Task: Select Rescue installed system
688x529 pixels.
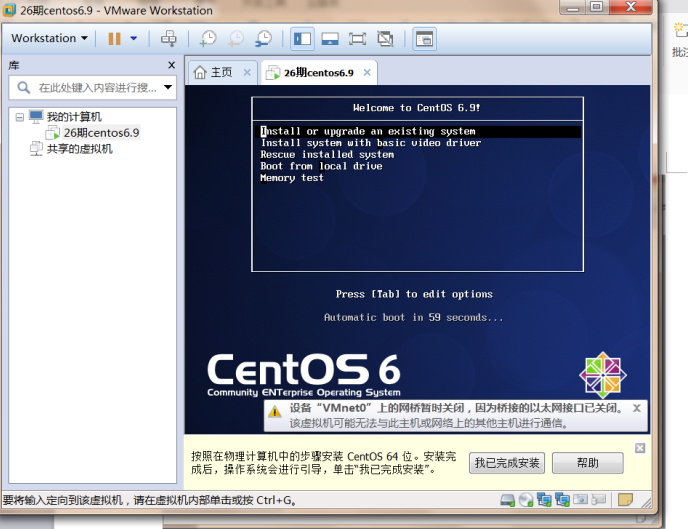Action: point(327,154)
